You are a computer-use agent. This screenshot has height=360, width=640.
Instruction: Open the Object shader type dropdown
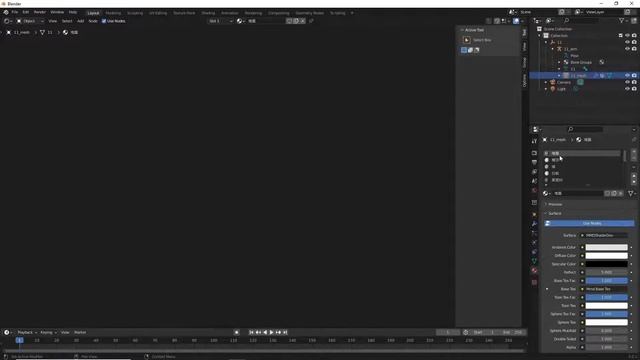[29, 21]
